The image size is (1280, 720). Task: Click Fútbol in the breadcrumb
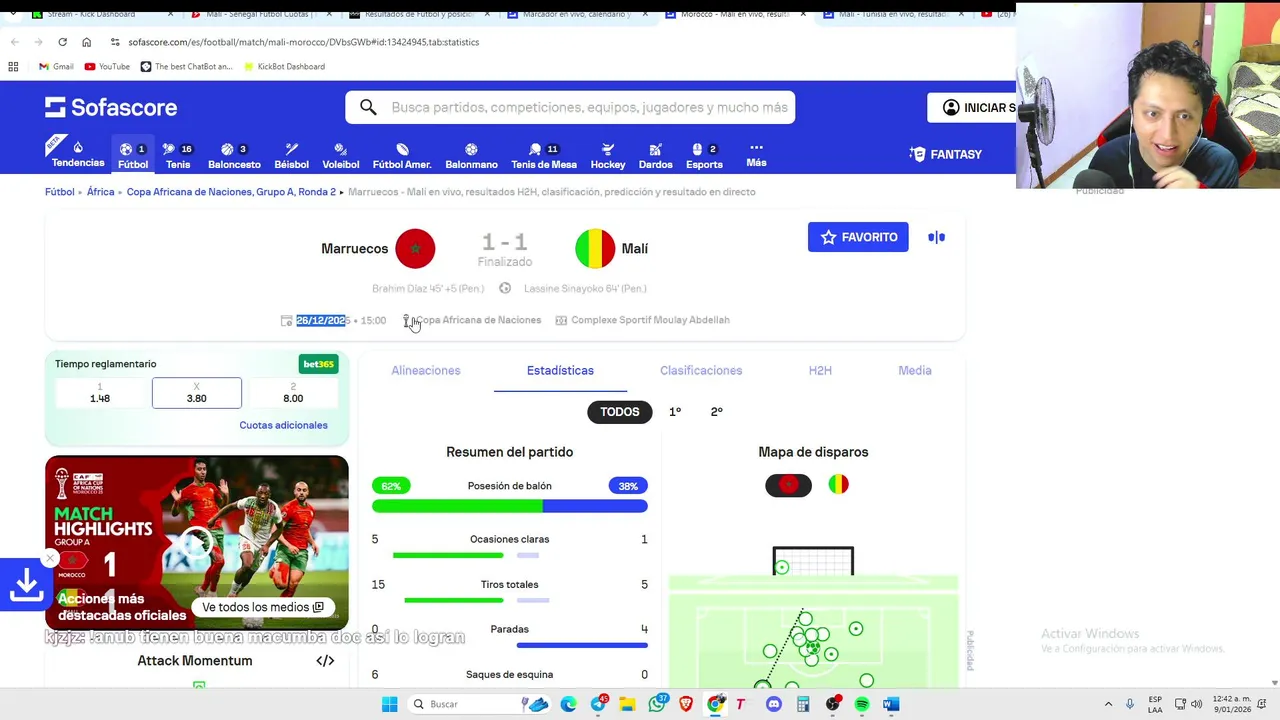tap(60, 191)
